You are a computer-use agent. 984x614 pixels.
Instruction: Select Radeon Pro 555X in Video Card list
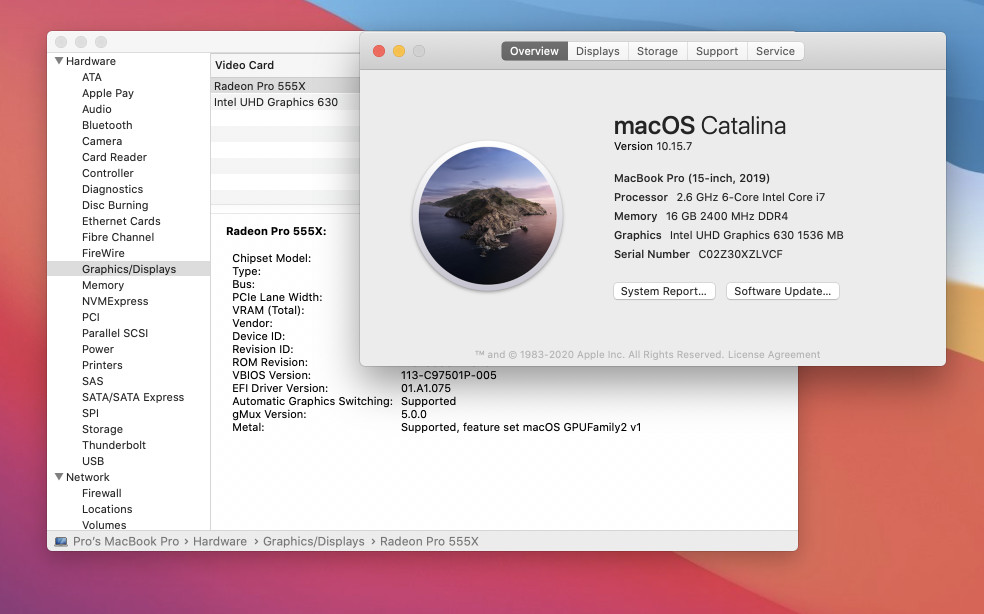coord(285,86)
